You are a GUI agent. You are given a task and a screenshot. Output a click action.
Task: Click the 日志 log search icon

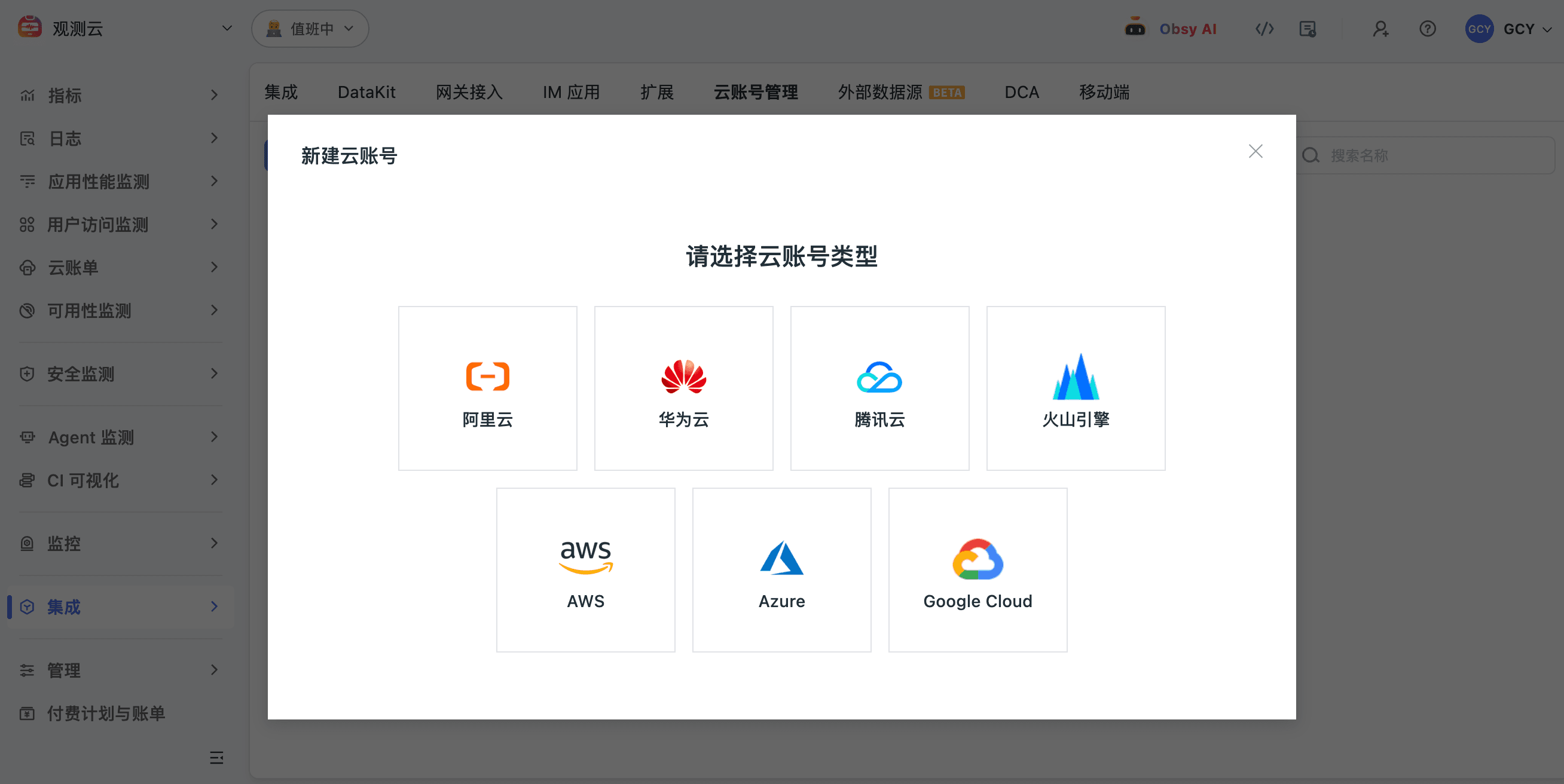[28, 139]
